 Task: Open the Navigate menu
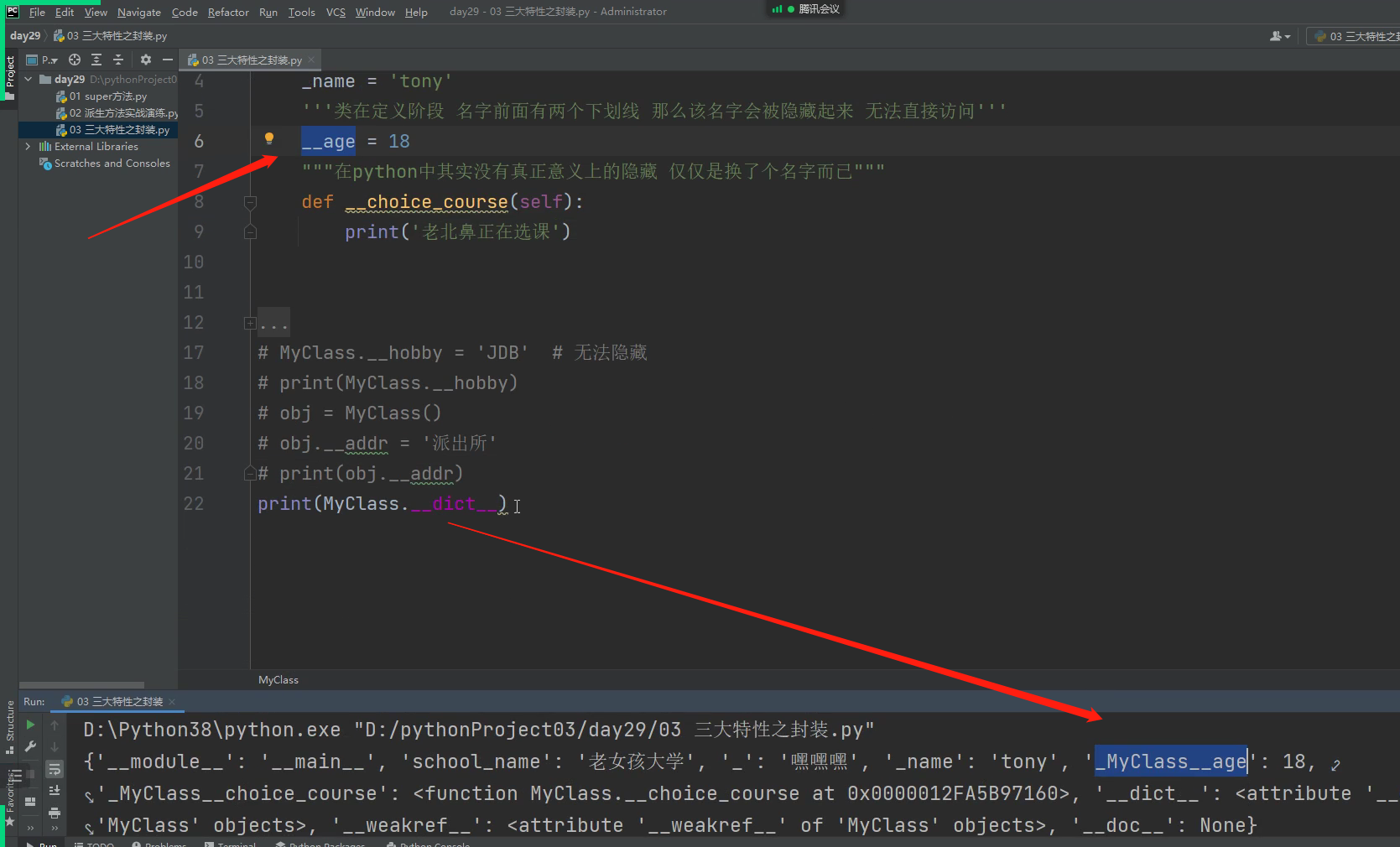coord(139,12)
